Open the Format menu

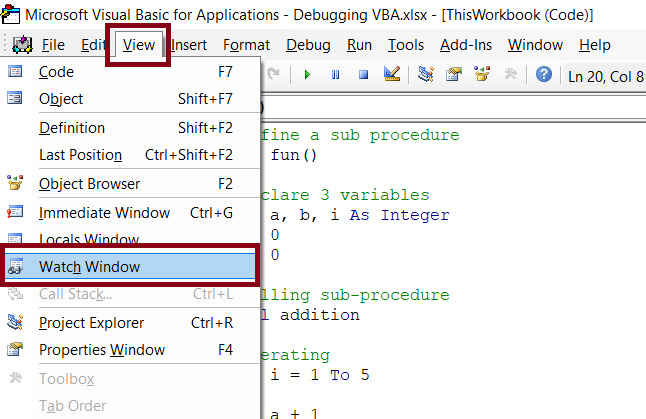[x=246, y=45]
